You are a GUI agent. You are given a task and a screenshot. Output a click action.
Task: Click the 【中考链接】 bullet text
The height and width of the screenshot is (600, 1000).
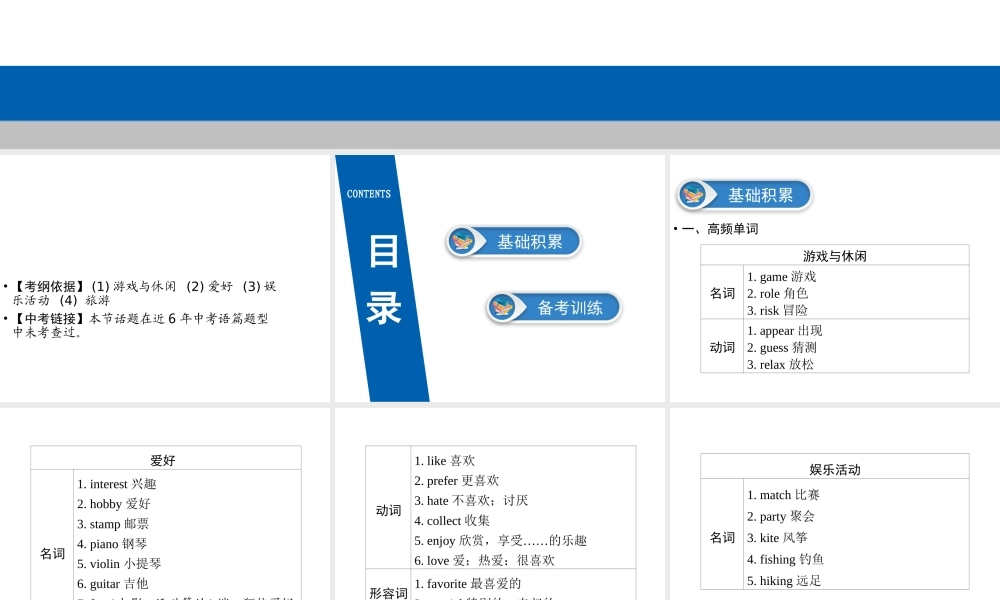click(x=140, y=325)
